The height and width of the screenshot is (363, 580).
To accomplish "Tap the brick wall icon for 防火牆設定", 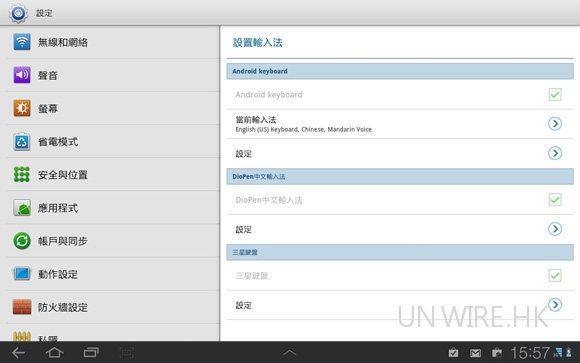I will click(x=22, y=307).
